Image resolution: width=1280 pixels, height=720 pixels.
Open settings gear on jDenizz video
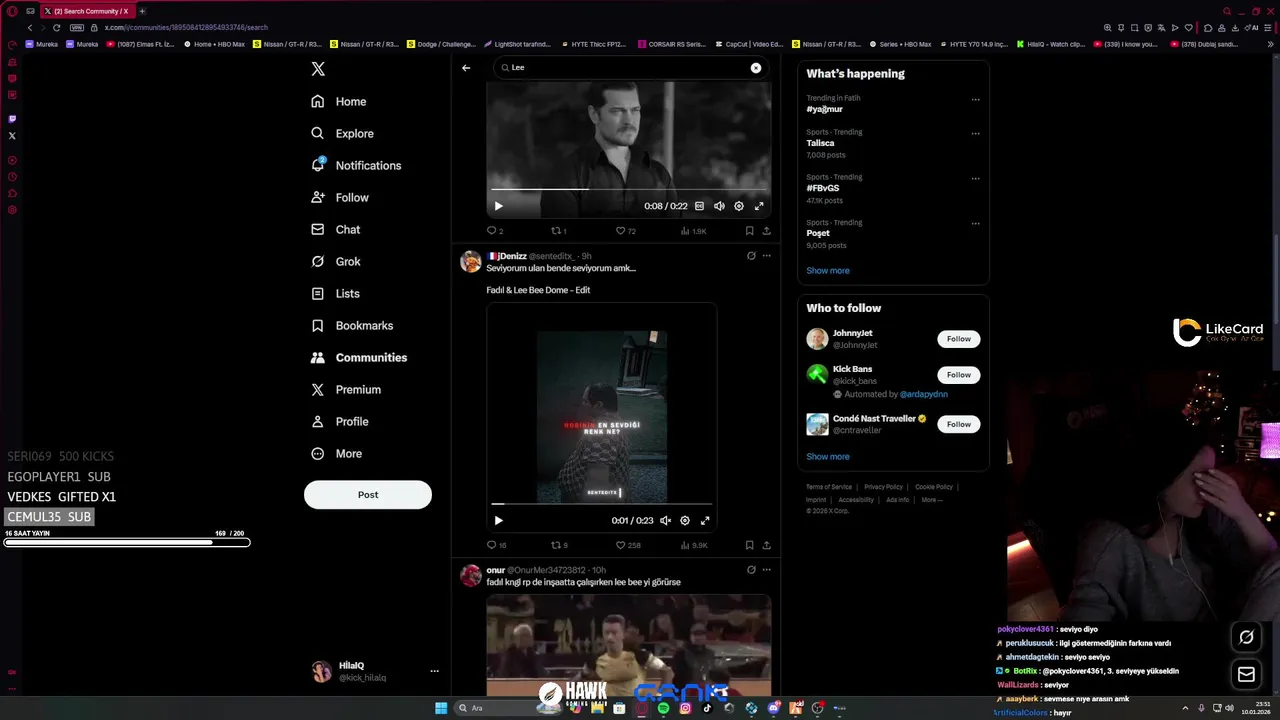(x=685, y=520)
